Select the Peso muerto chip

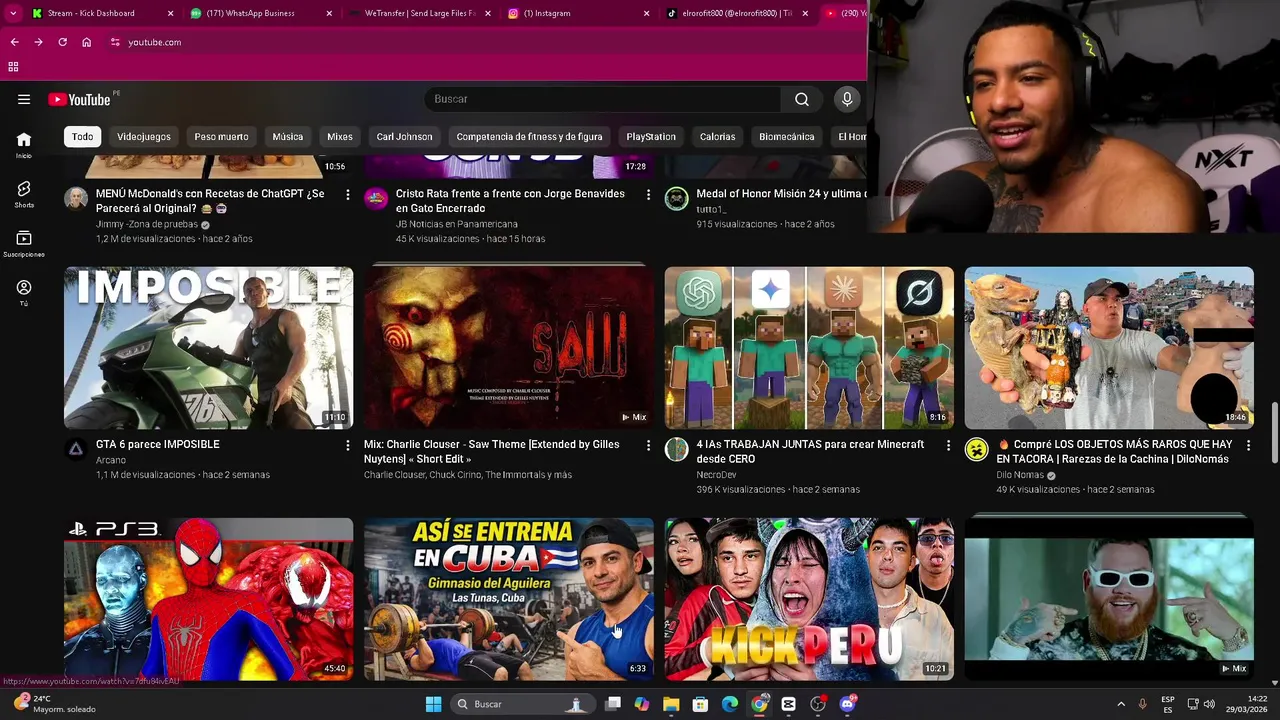click(x=221, y=137)
